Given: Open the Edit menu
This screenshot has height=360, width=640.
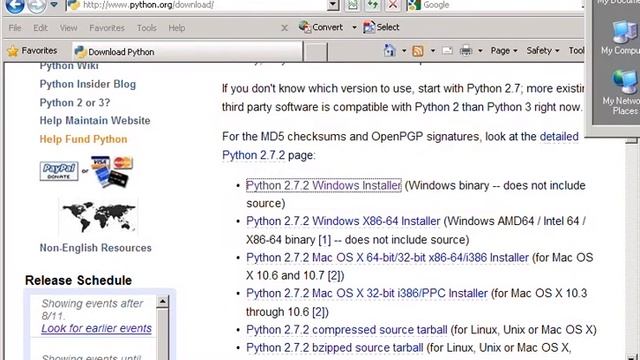Looking at the screenshot, I should coord(40,28).
